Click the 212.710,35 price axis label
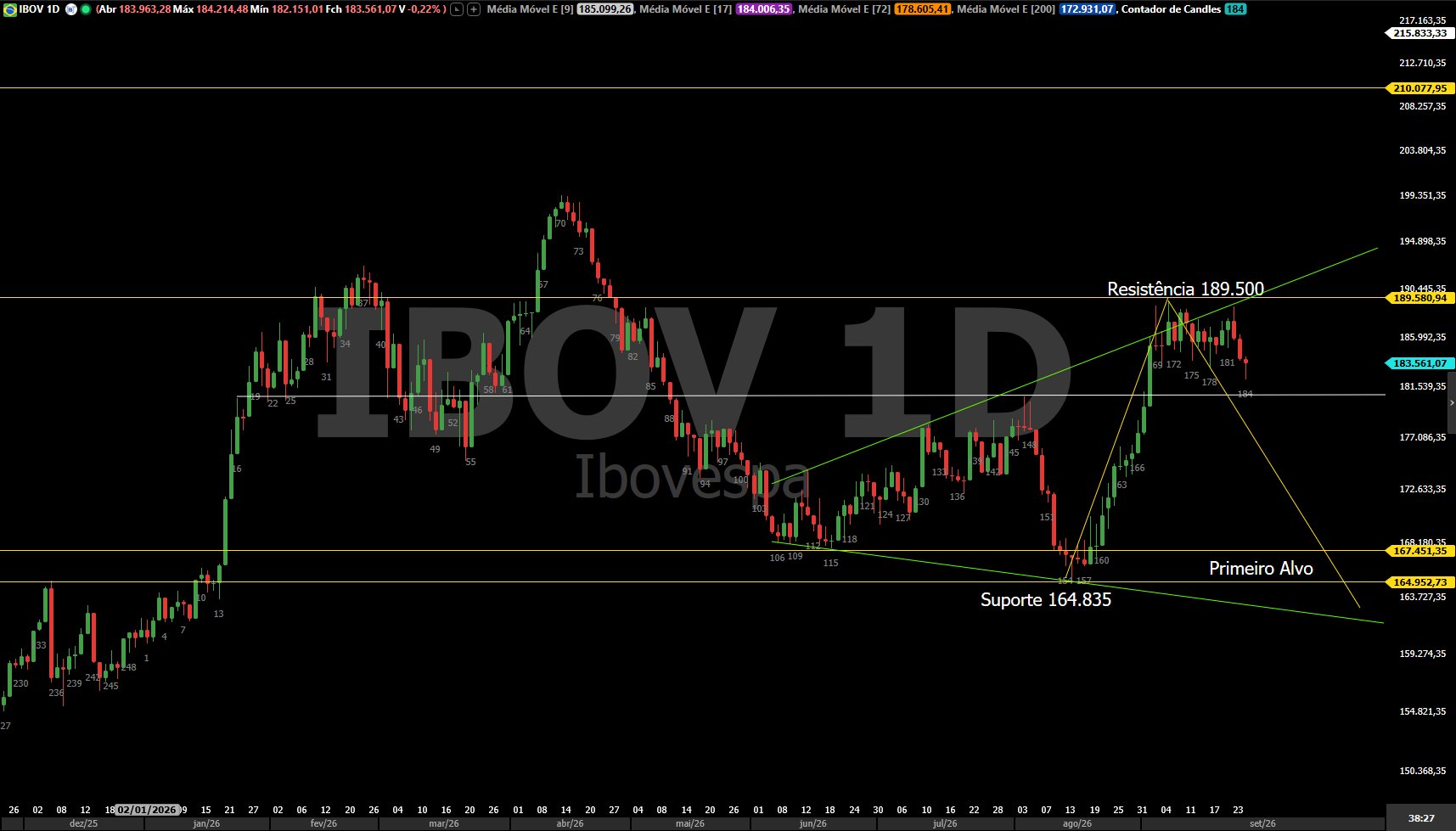The image size is (1456, 831). point(1422,63)
